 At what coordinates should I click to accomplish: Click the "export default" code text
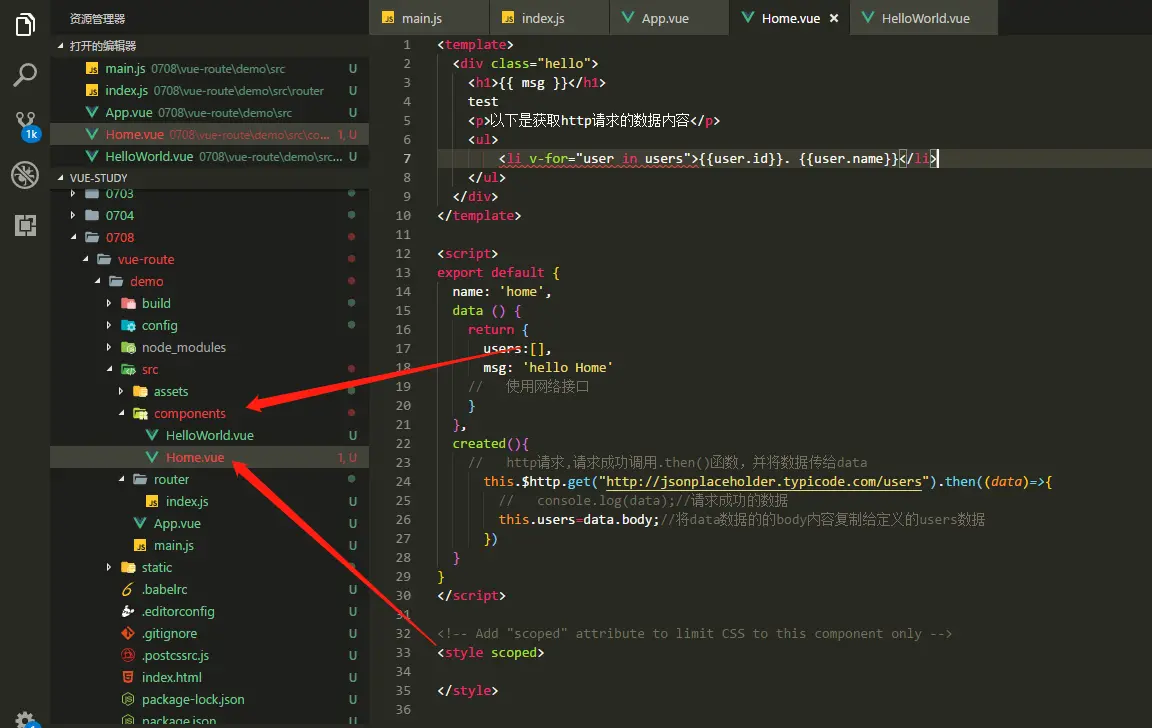point(490,273)
